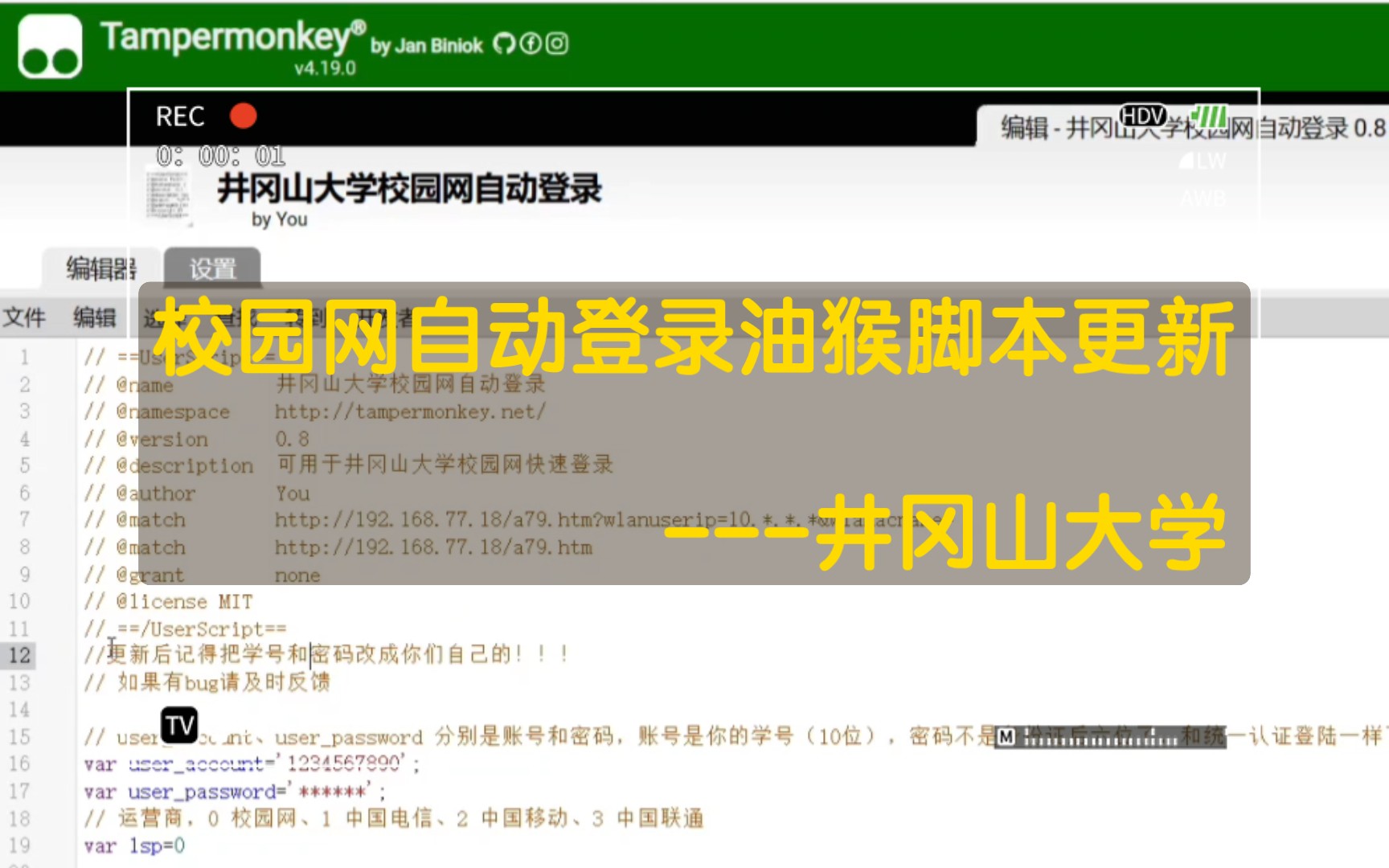1389x868 pixels.
Task: Click the script title 井冈山大学校园网自动登录
Action: tap(409, 189)
